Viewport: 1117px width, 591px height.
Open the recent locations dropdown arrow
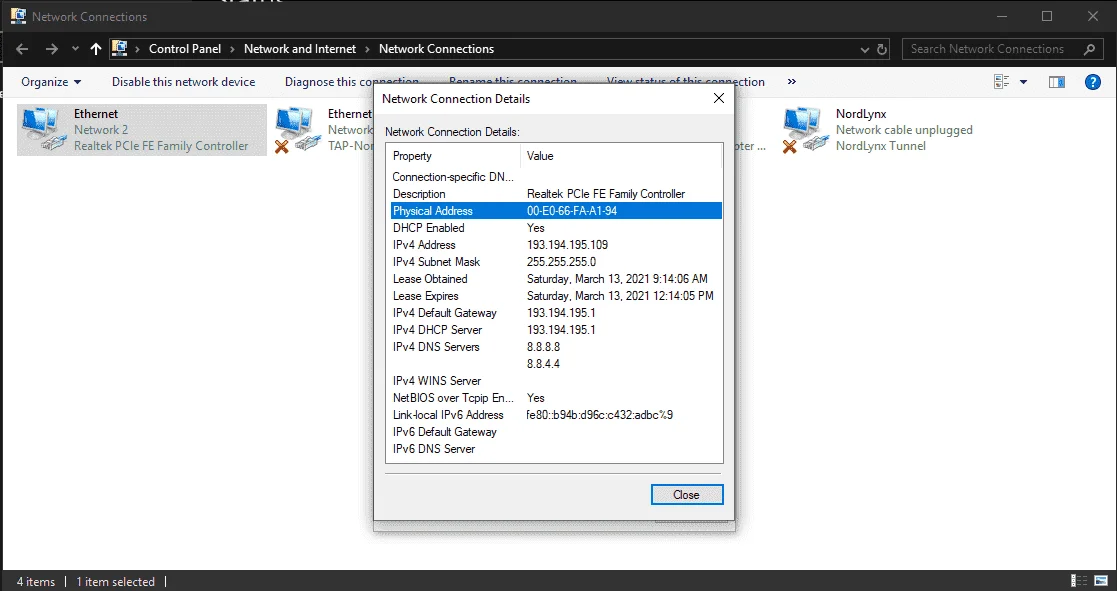75,50
